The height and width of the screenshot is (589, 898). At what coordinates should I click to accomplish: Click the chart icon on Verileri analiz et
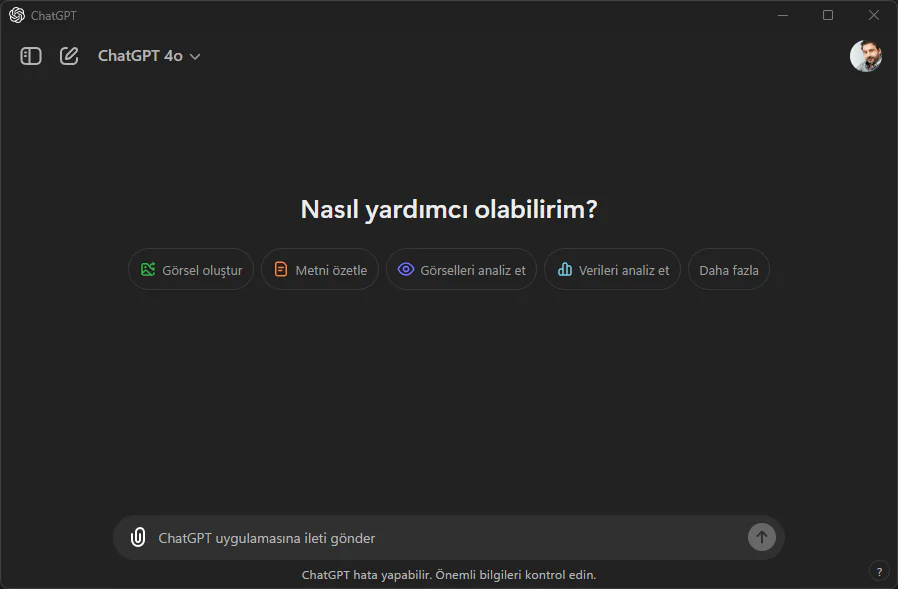point(566,269)
